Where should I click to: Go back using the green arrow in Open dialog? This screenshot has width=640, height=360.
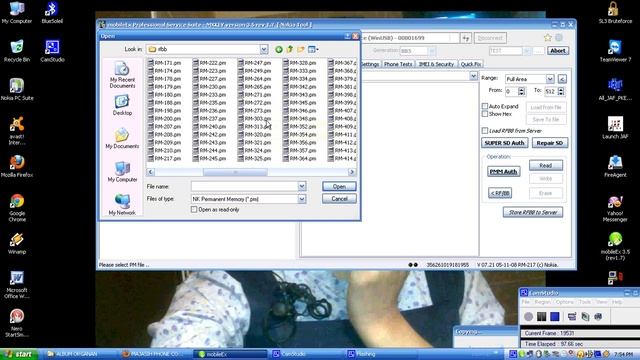(x=278, y=49)
